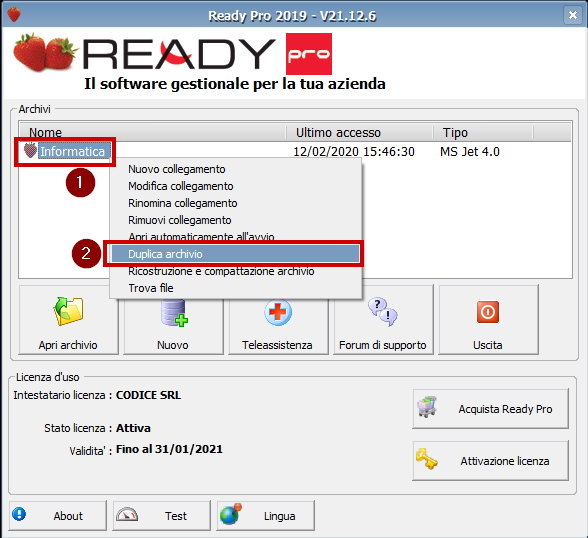Click the Test label

click(176, 516)
